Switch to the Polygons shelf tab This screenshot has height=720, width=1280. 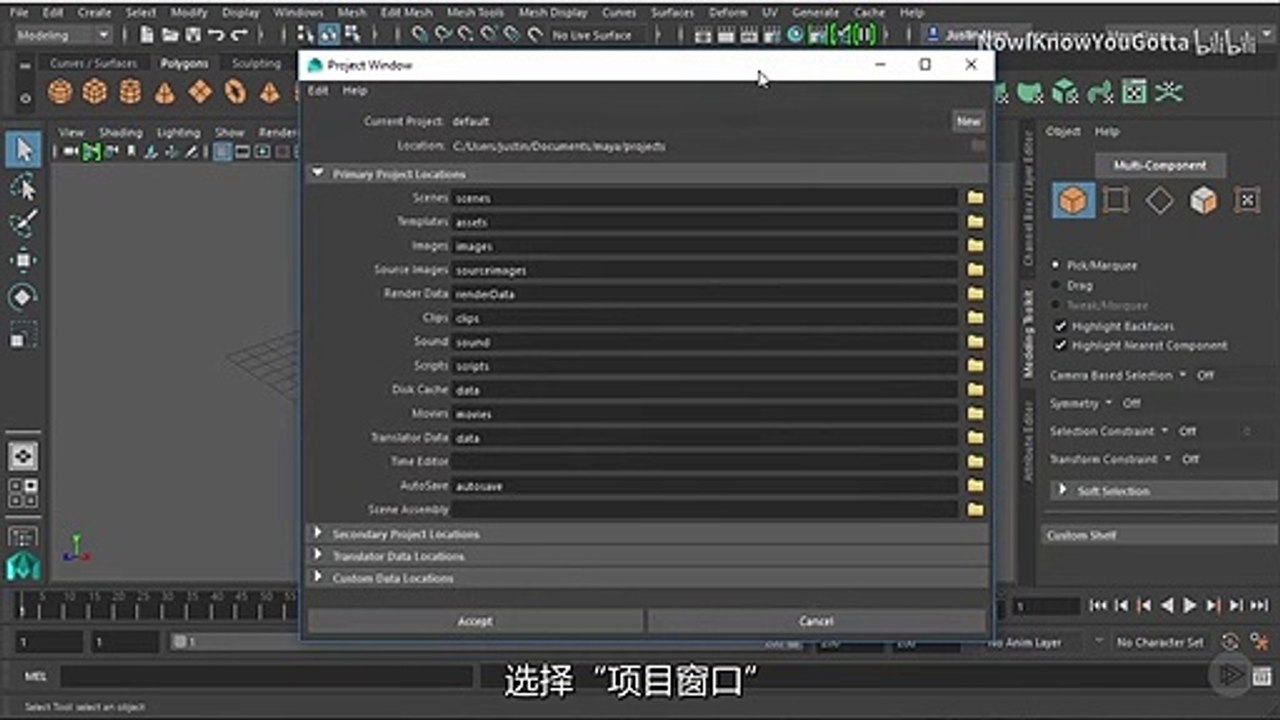[x=185, y=63]
